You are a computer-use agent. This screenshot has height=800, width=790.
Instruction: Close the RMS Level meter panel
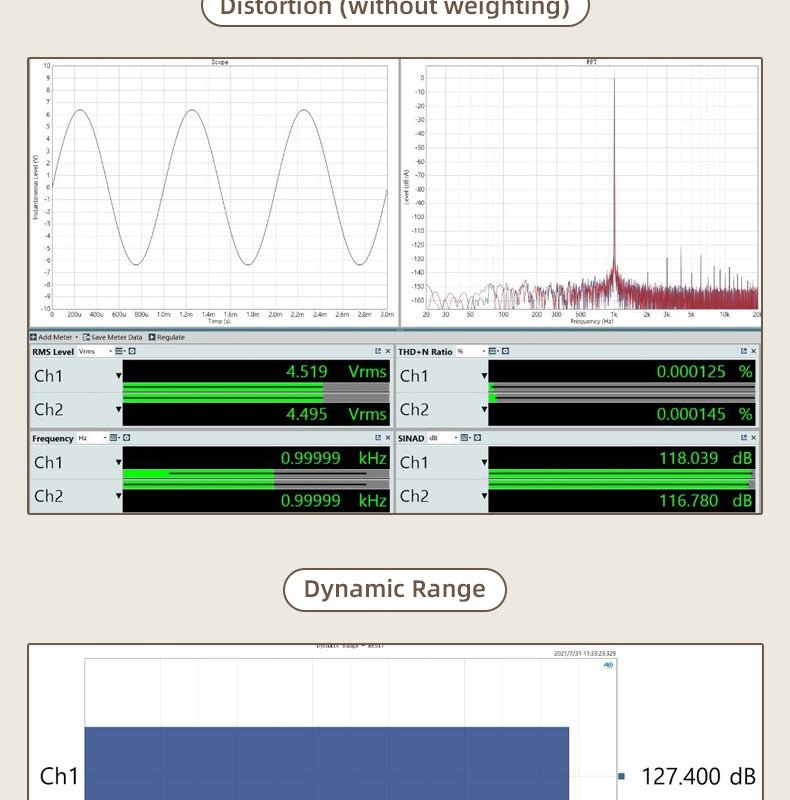(388, 351)
